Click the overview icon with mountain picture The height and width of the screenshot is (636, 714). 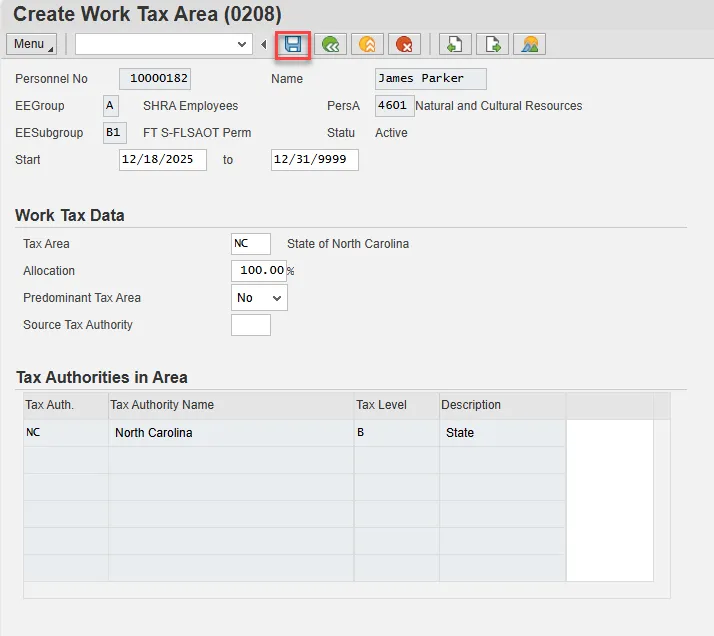tap(529, 44)
